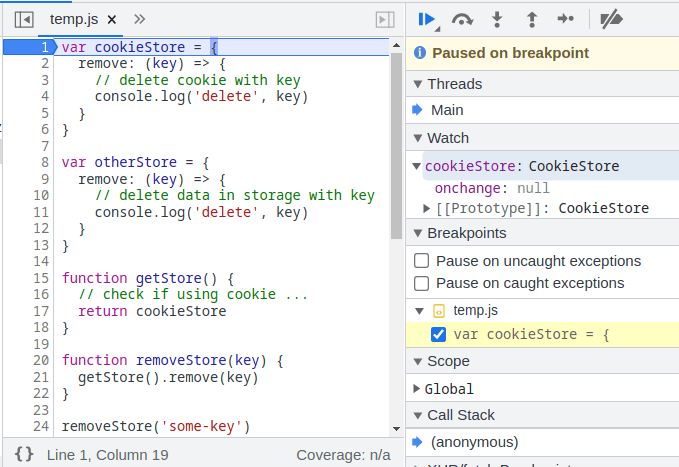Click the temp.js file icon in Breakpoints

click(439, 311)
